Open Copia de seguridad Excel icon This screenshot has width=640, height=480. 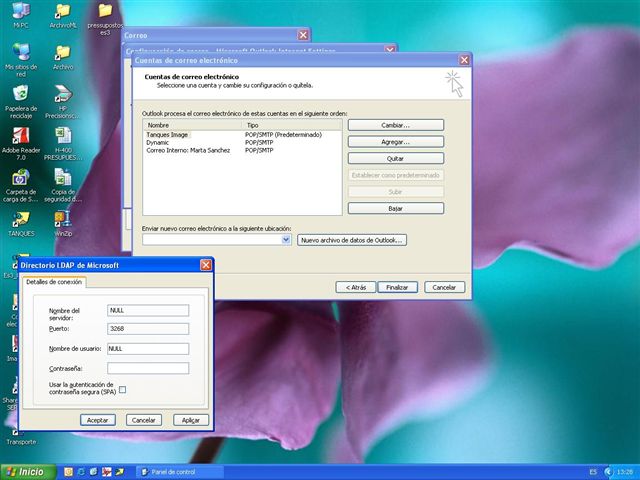click(63, 184)
